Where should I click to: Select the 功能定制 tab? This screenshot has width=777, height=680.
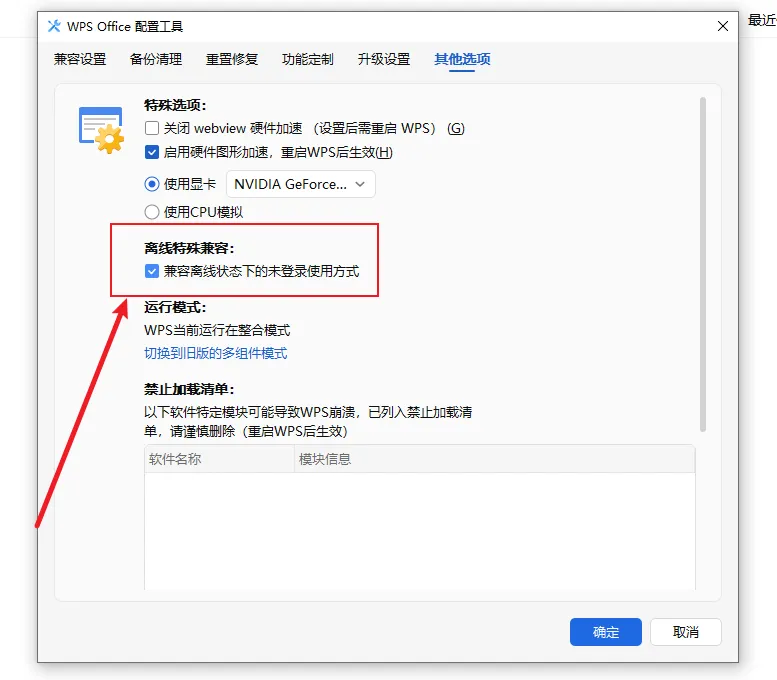click(x=308, y=59)
